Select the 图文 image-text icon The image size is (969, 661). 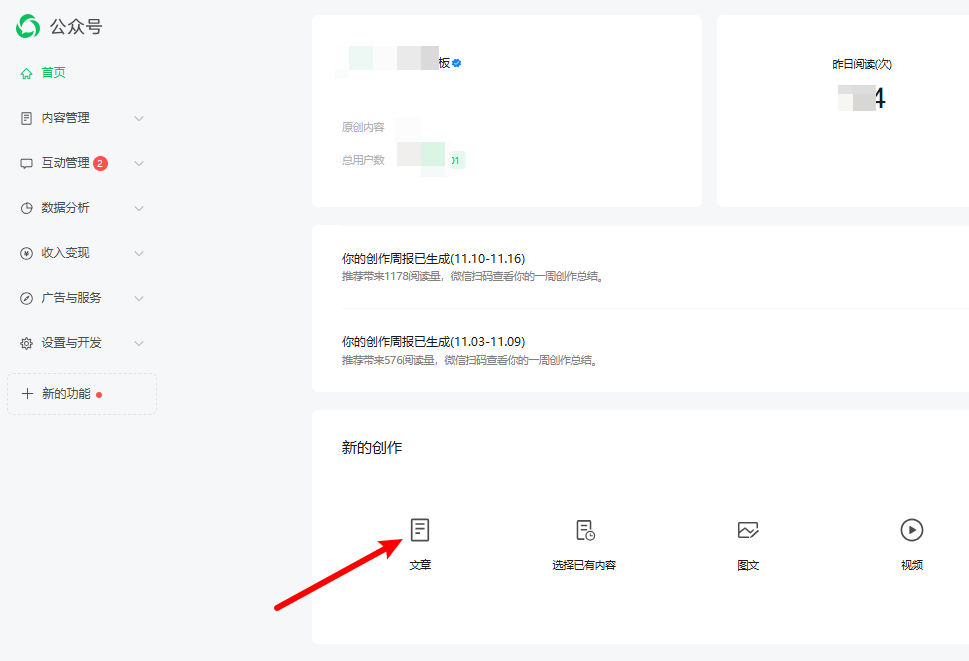pyautogui.click(x=748, y=530)
